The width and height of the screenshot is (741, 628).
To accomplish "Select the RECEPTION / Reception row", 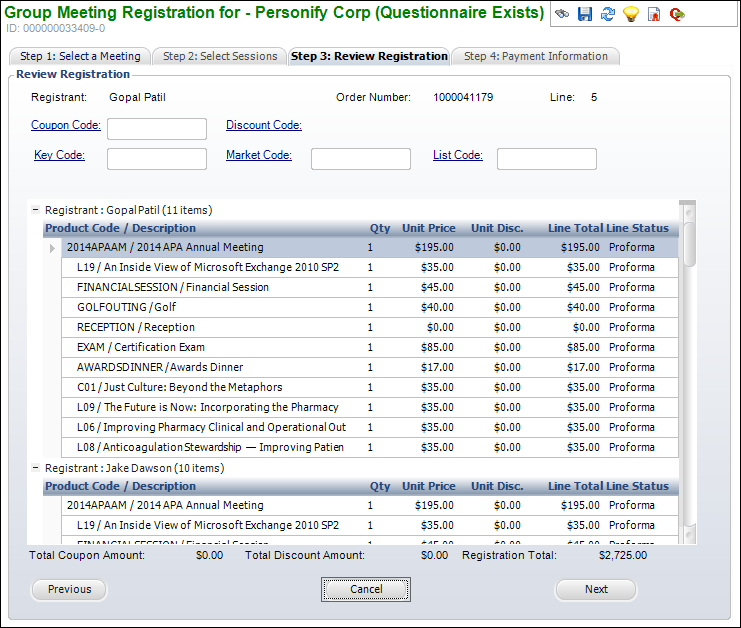I will click(370, 327).
